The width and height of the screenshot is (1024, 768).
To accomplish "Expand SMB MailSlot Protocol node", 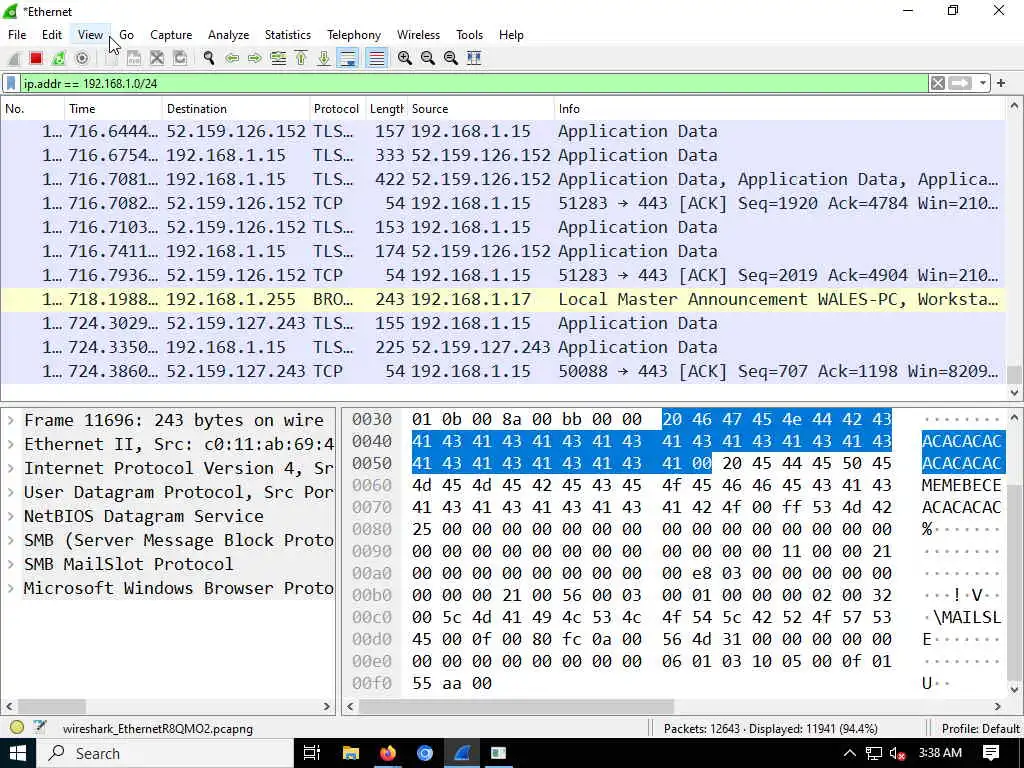I will 11,564.
